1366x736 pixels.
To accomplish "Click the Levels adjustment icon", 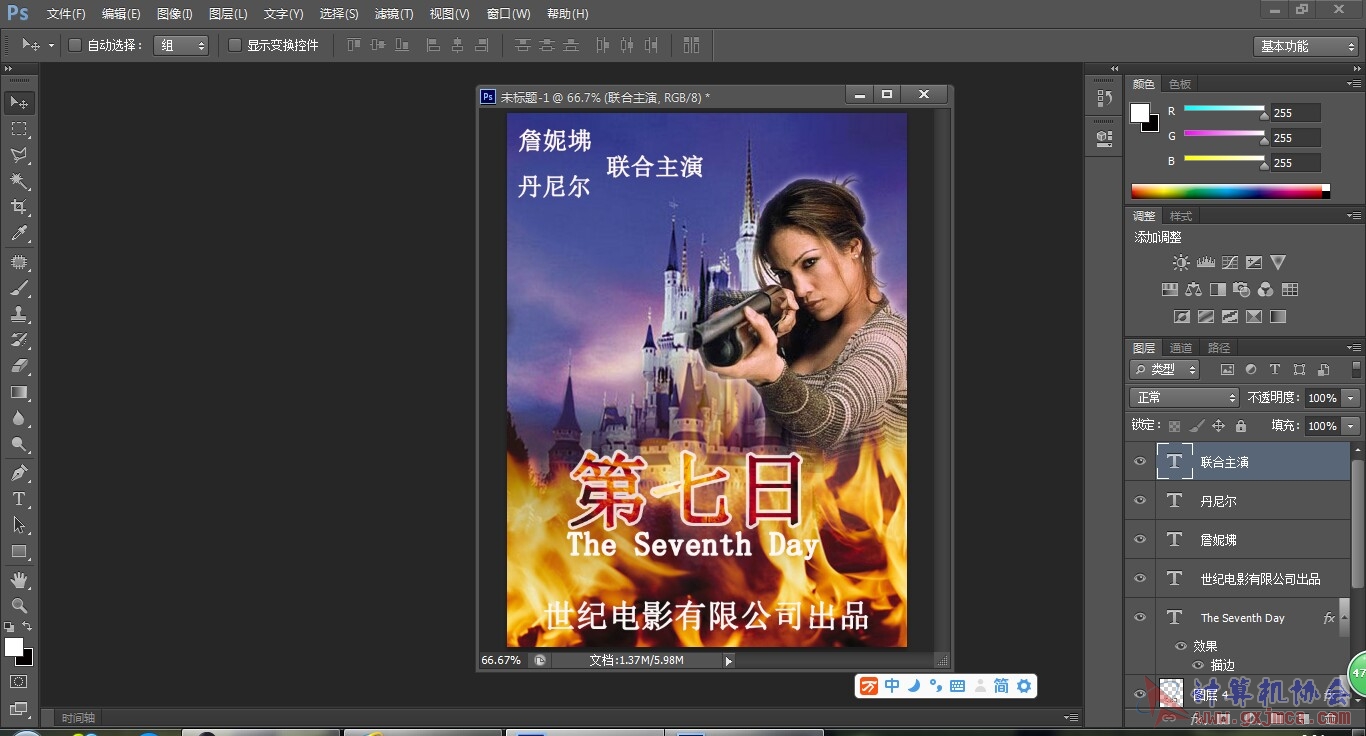I will tap(1205, 263).
